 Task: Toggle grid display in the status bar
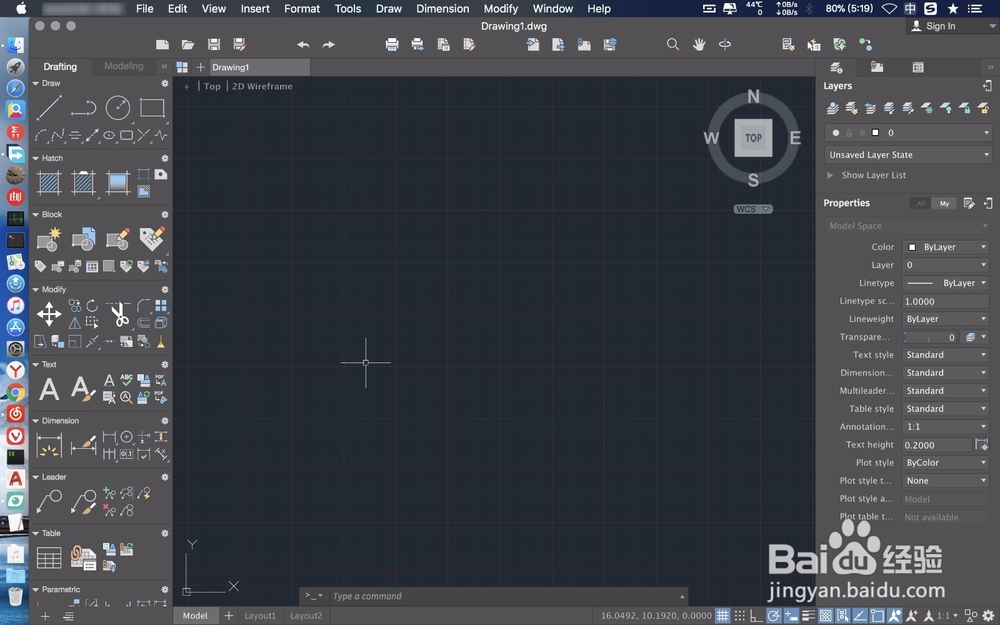click(x=723, y=615)
